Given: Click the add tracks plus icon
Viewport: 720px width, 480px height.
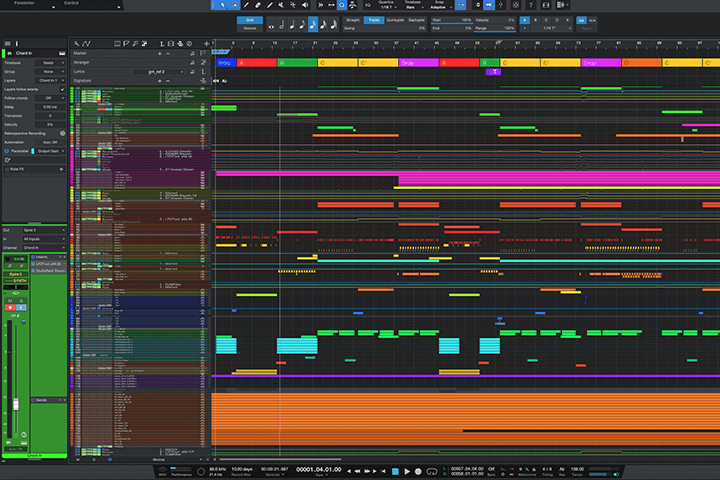Looking at the screenshot, I should 206,44.
